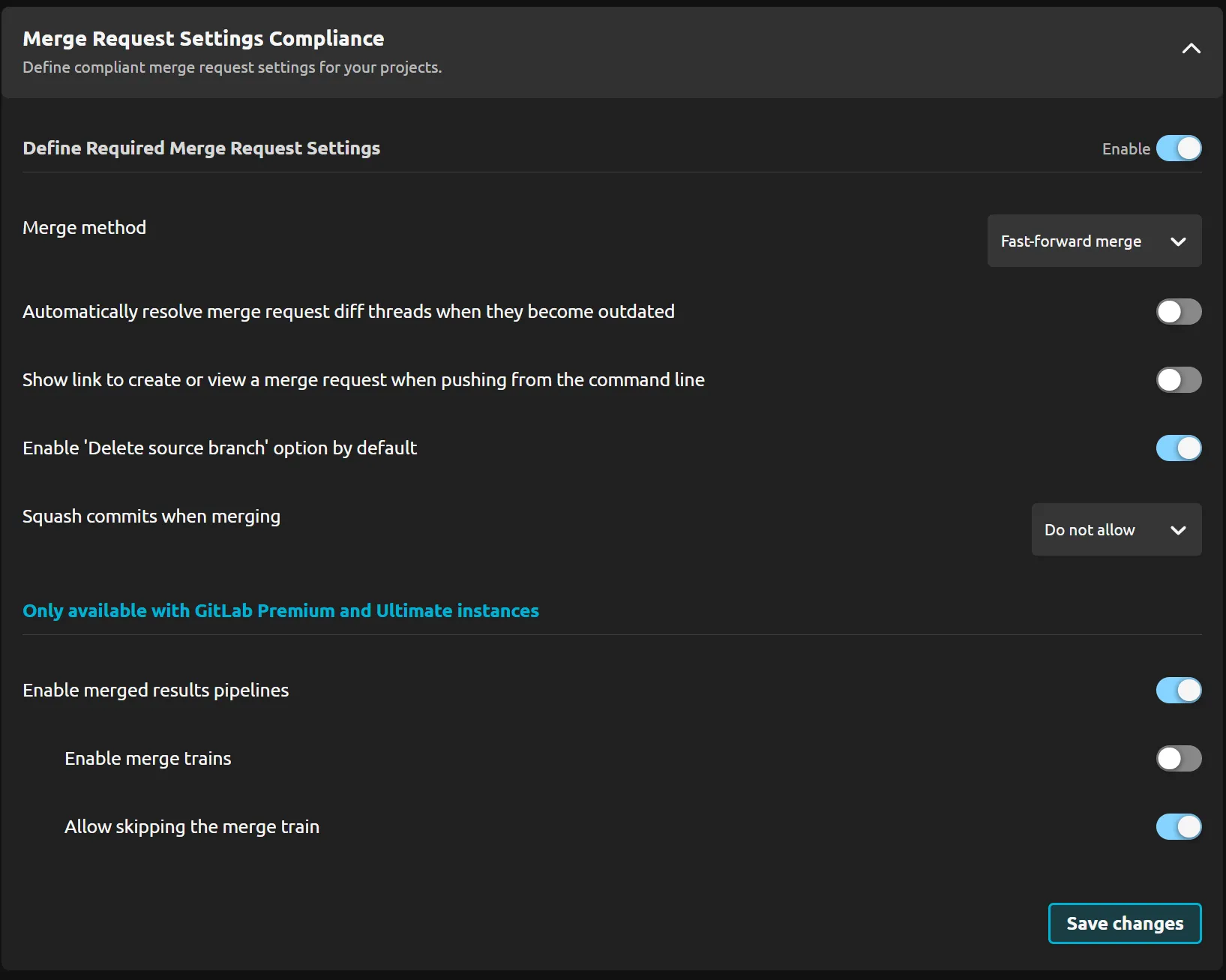Enable showing merge request link when pushing

[x=1178, y=380]
